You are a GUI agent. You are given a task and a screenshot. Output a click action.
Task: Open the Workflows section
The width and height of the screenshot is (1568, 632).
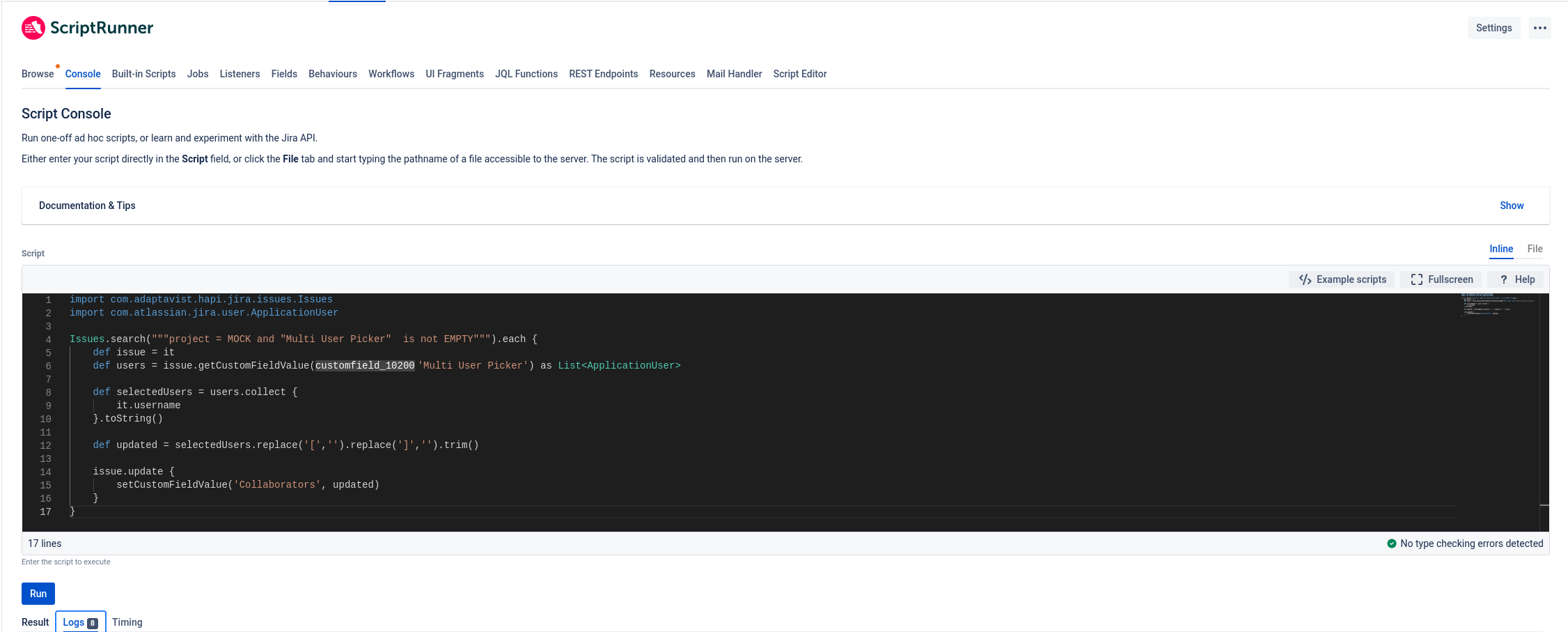coord(391,74)
